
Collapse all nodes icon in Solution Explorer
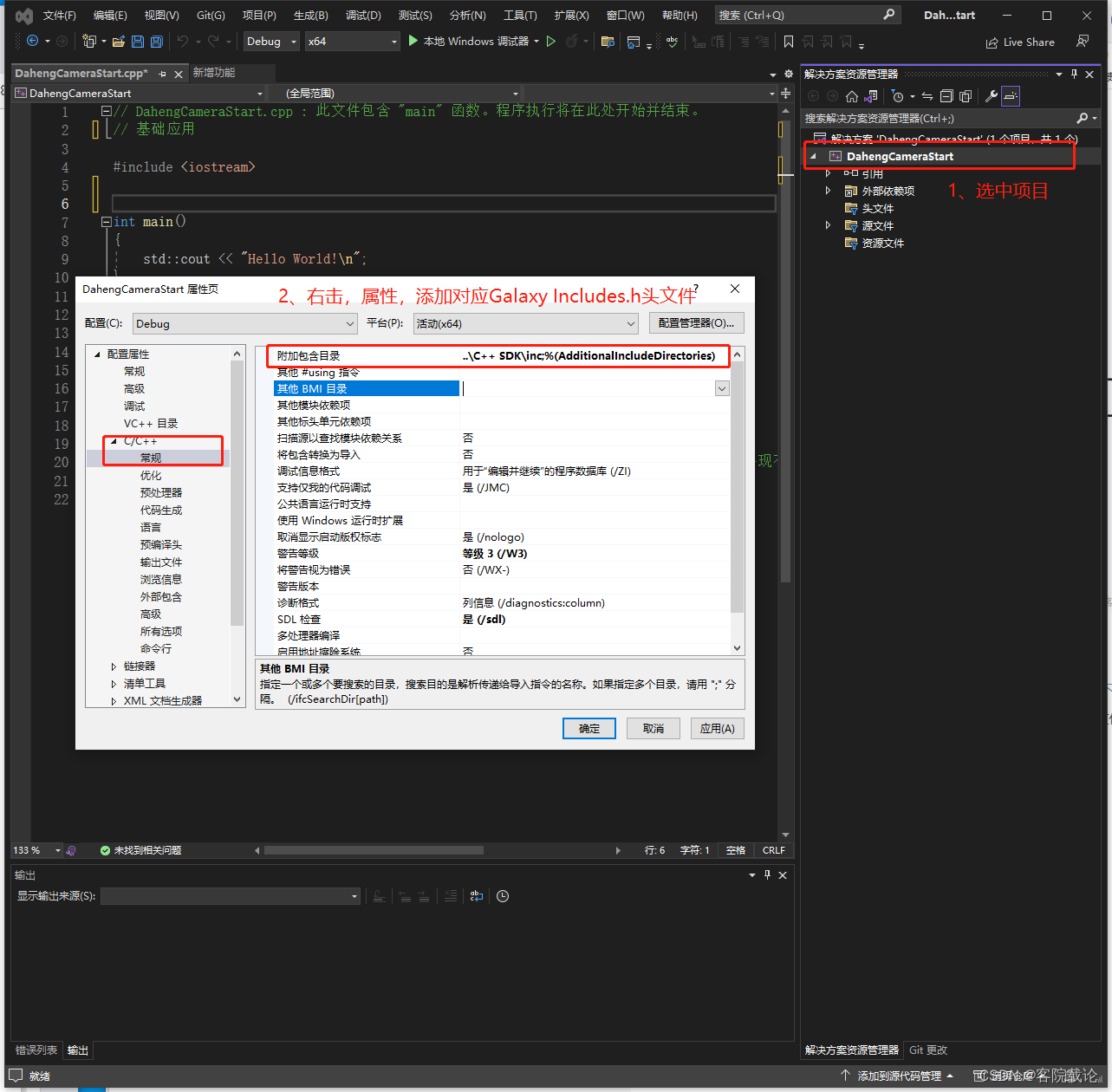pos(946,96)
